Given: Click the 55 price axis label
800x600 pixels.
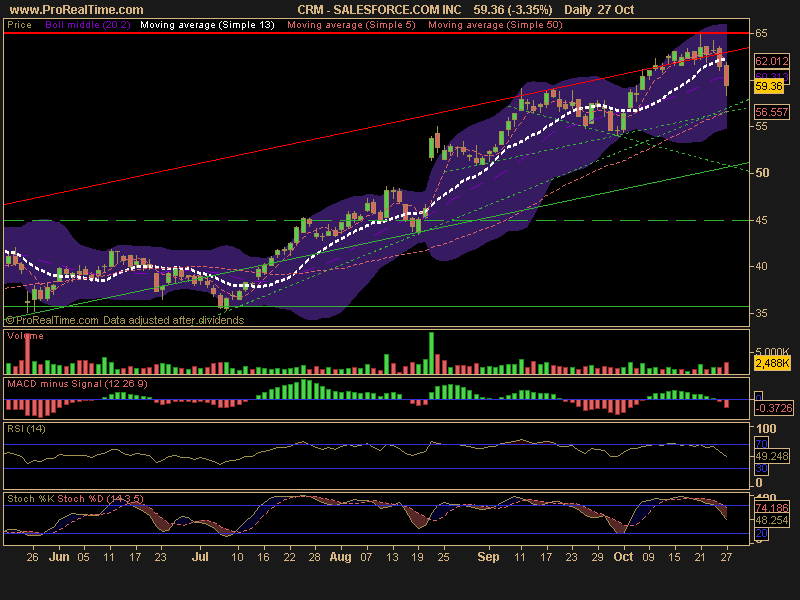Looking at the screenshot, I should click(x=761, y=126).
